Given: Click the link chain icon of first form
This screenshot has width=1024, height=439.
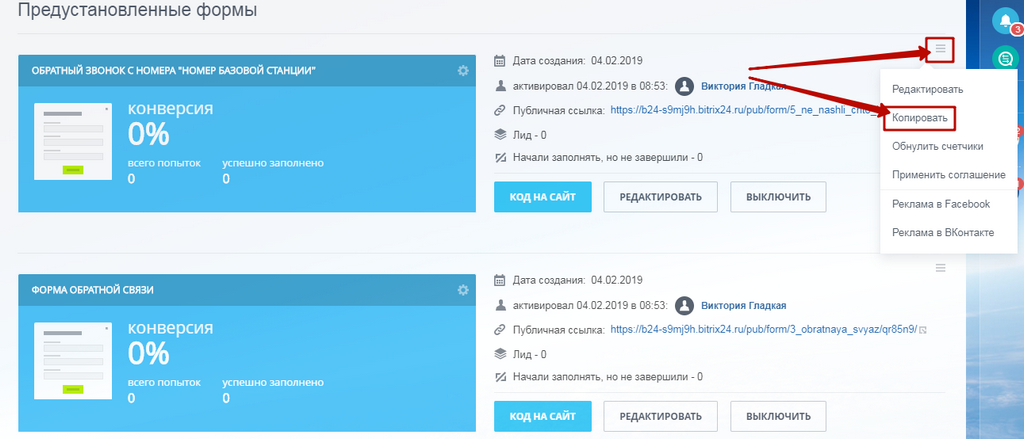Looking at the screenshot, I should click(x=500, y=110).
